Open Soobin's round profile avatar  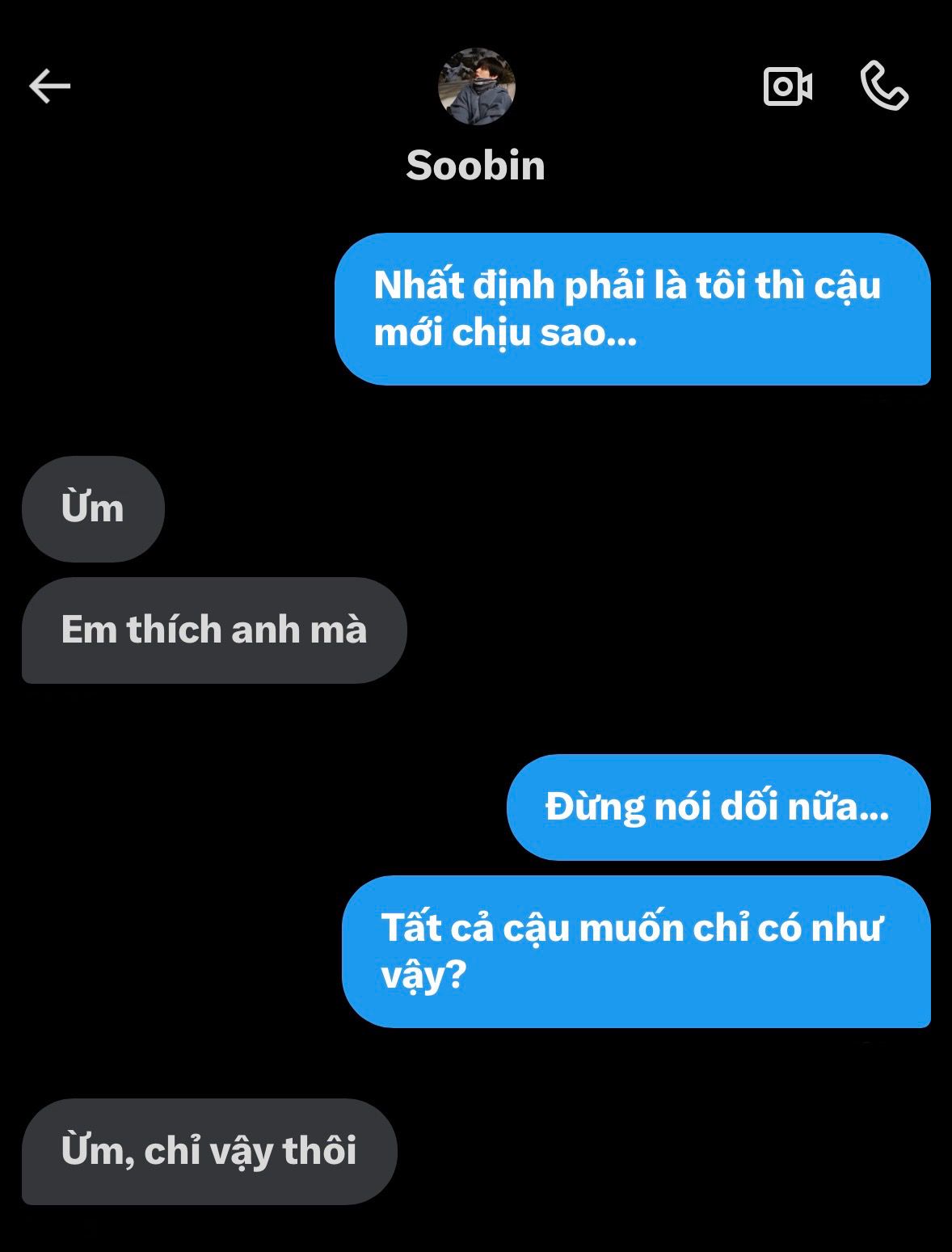[x=476, y=86]
